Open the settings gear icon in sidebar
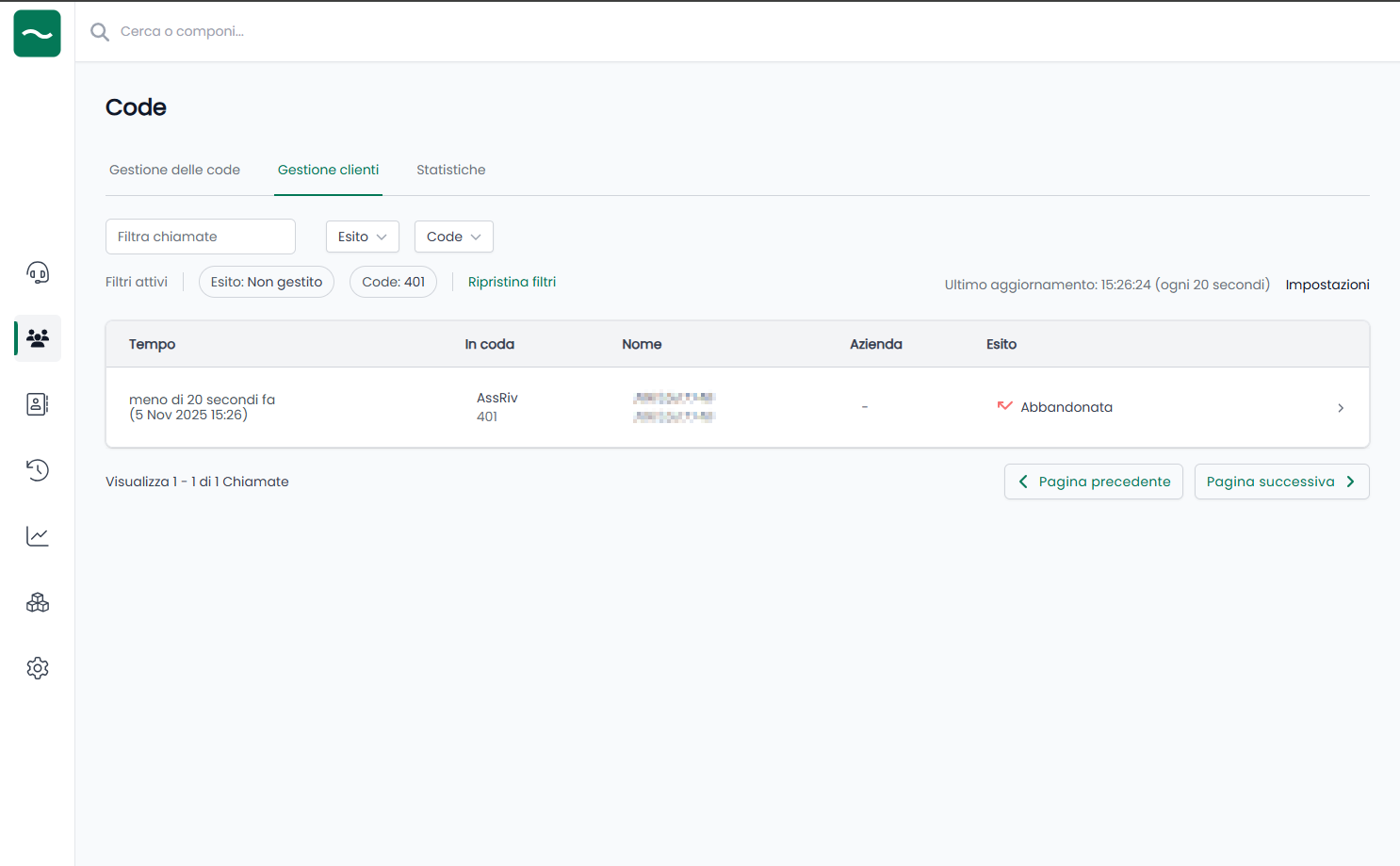Viewport: 1400px width, 866px height. pyautogui.click(x=38, y=668)
